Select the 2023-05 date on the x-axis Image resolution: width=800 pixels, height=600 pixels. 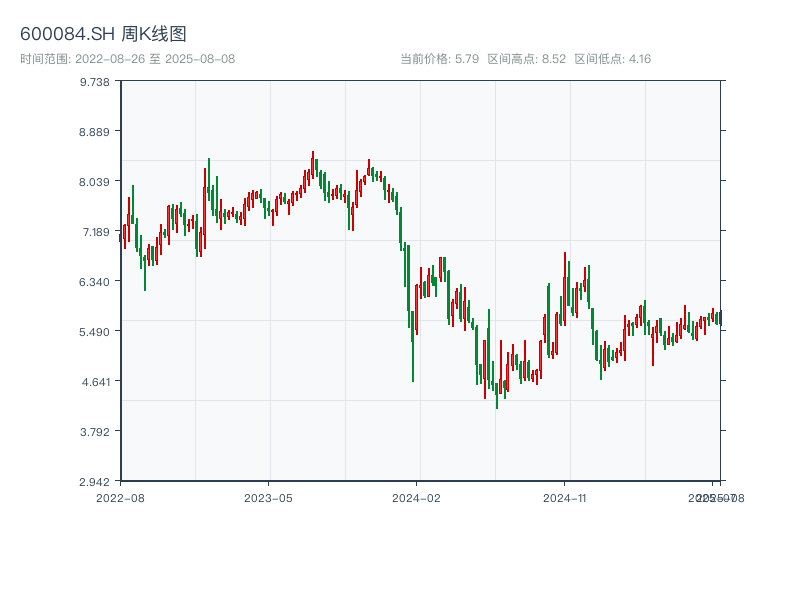(x=268, y=497)
